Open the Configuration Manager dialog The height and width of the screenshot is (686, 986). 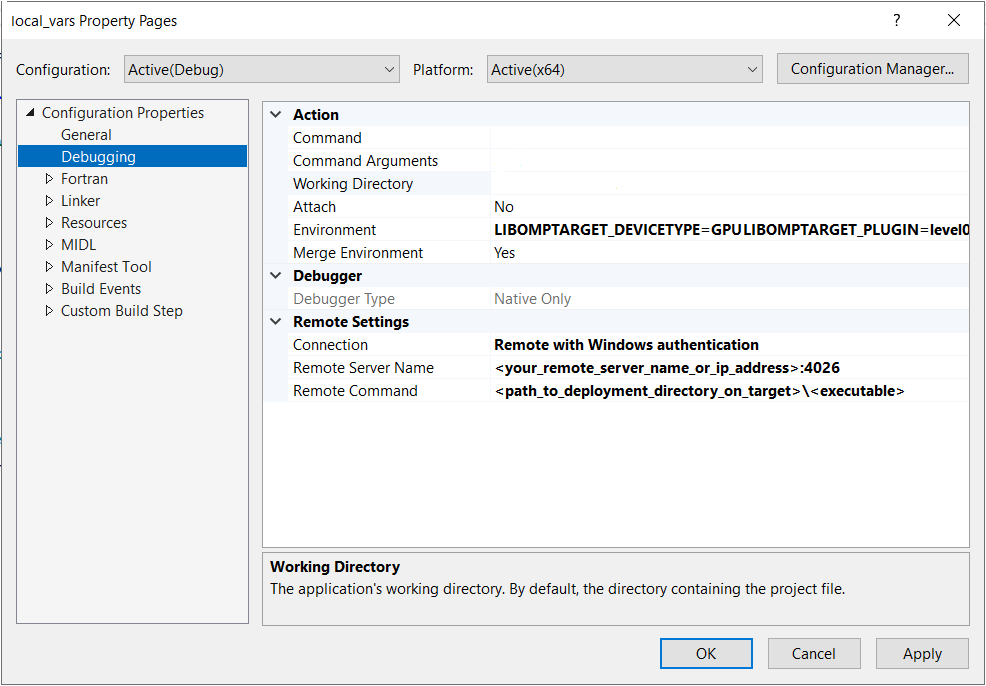(x=872, y=69)
